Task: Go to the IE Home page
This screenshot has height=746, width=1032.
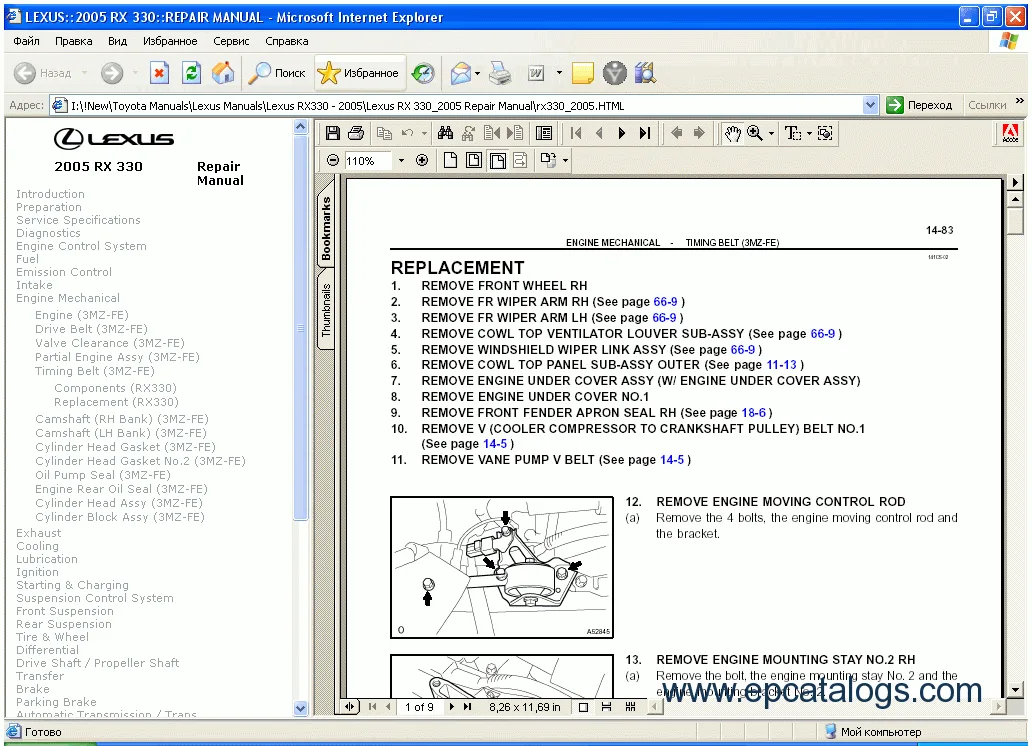Action: click(223, 73)
